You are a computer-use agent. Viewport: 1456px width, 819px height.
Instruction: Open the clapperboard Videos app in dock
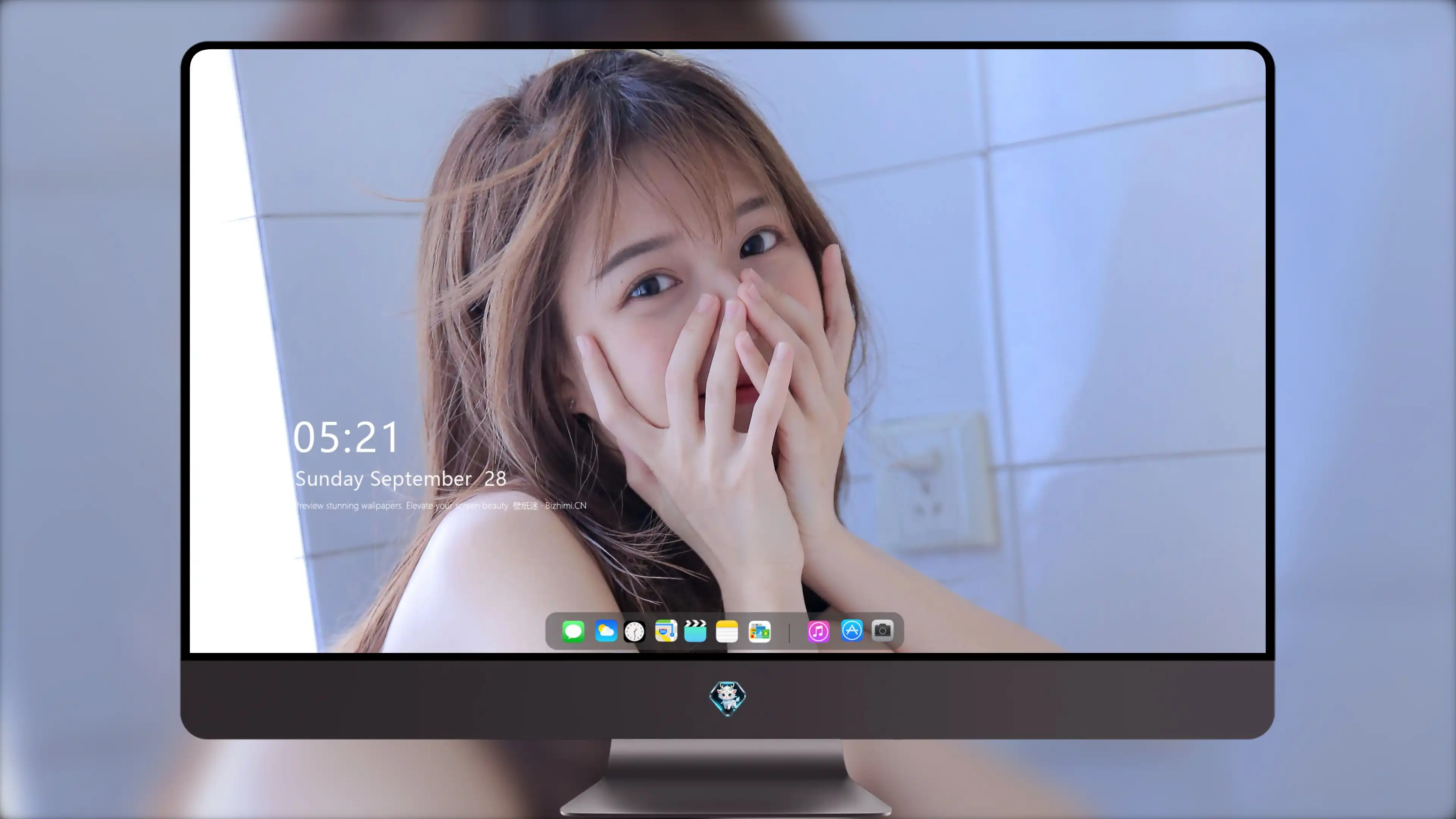pyautogui.click(x=695, y=631)
